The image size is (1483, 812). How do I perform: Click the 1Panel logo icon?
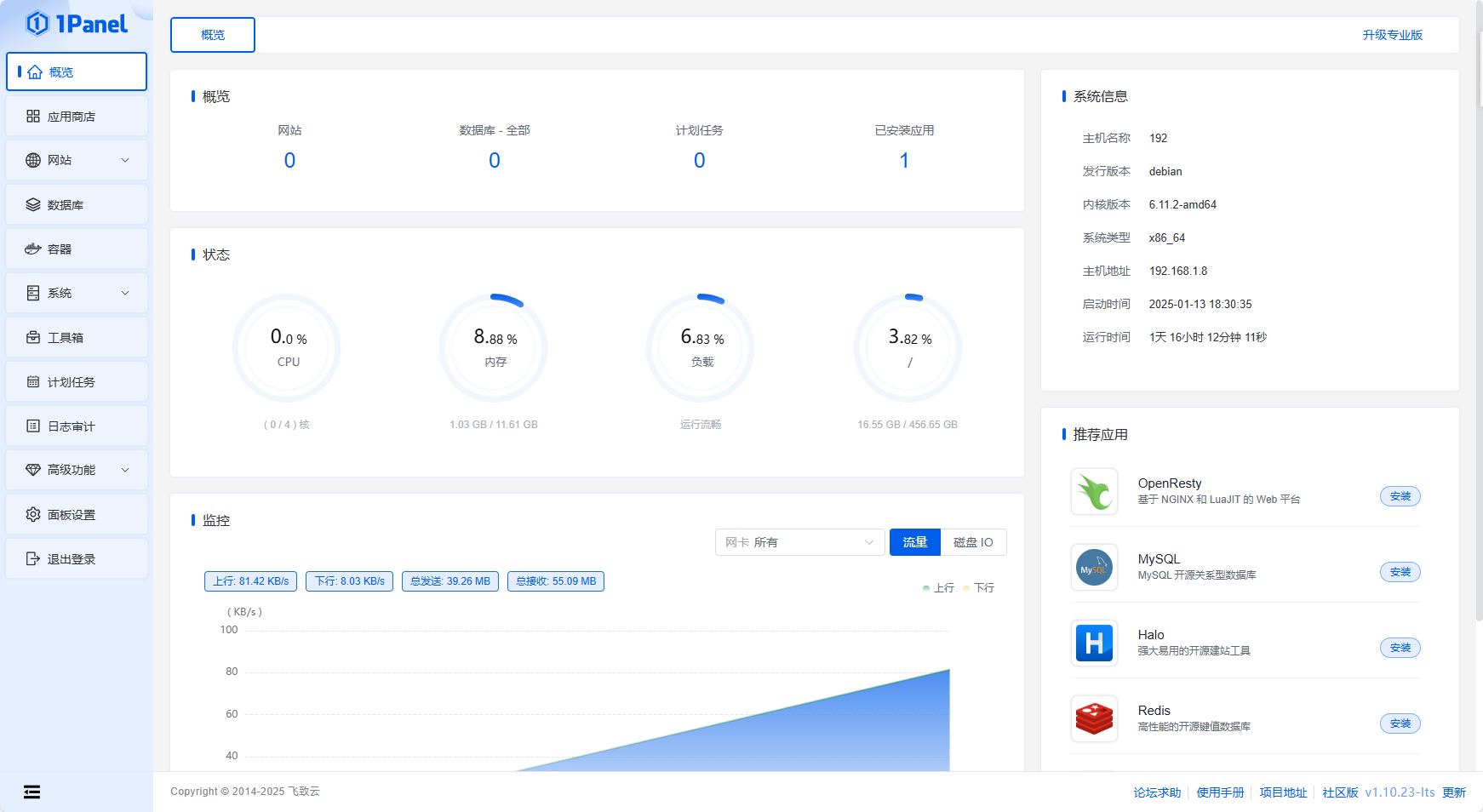click(x=37, y=24)
